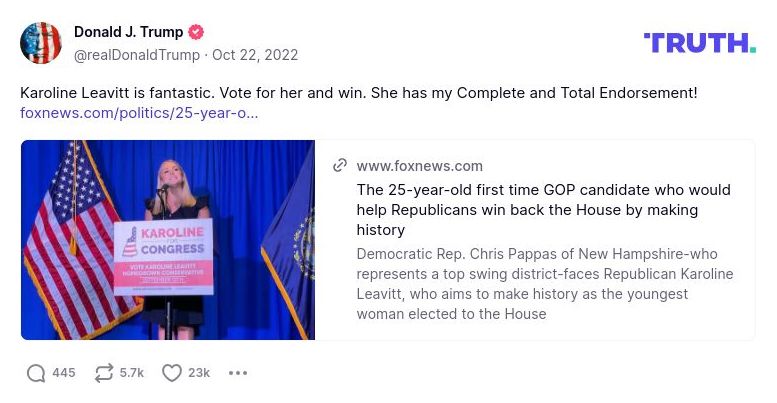Open Donald J. Trump's profile avatar
The image size is (777, 403).
pyautogui.click(x=41, y=43)
